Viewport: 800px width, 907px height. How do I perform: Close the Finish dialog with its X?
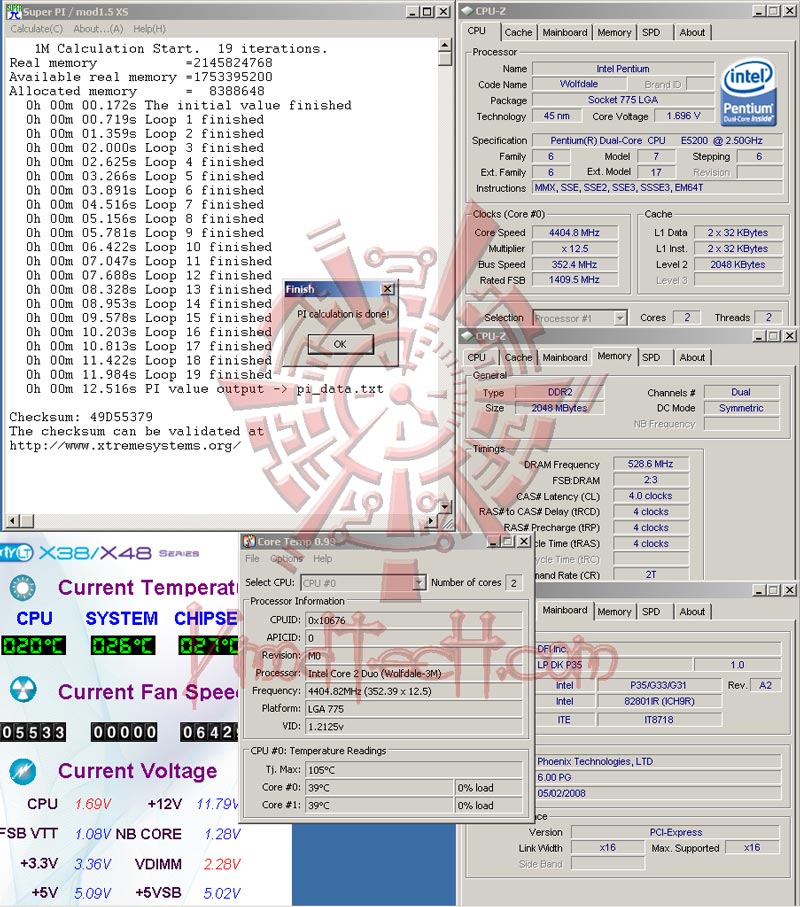click(388, 289)
